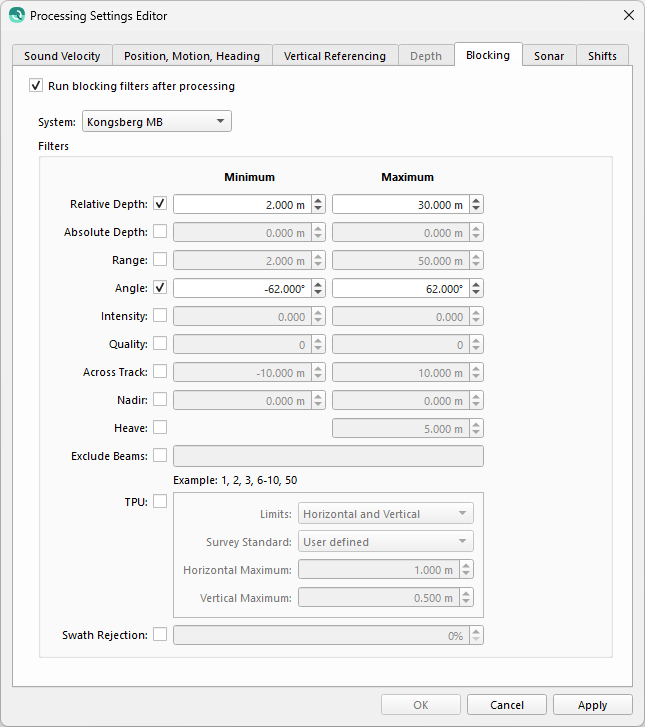Uncheck Run blocking filters after processing
The width and height of the screenshot is (645, 727).
coord(37,86)
